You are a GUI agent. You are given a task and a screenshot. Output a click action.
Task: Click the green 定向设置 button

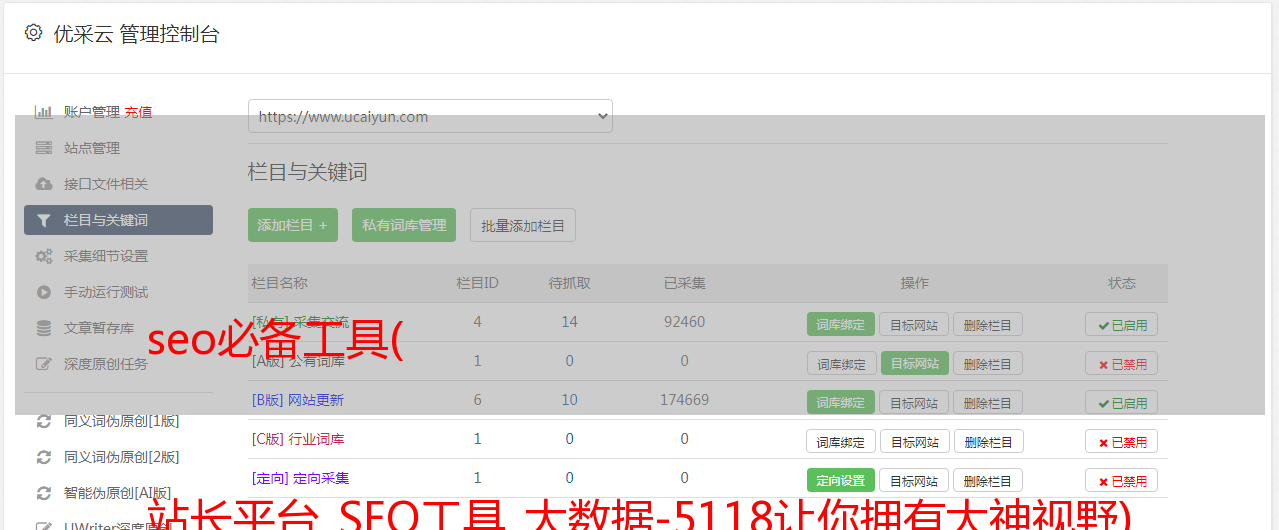click(841, 480)
